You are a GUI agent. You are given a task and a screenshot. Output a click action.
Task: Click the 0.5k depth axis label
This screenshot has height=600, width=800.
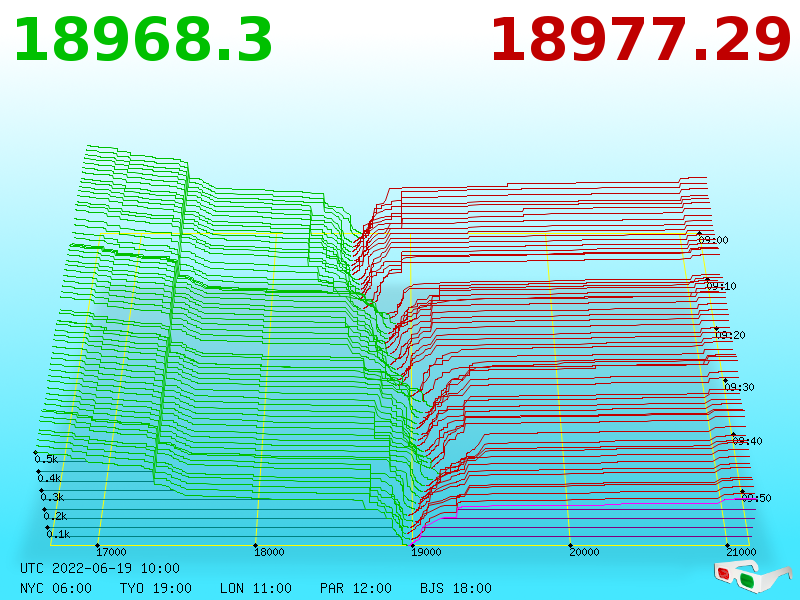[46, 459]
